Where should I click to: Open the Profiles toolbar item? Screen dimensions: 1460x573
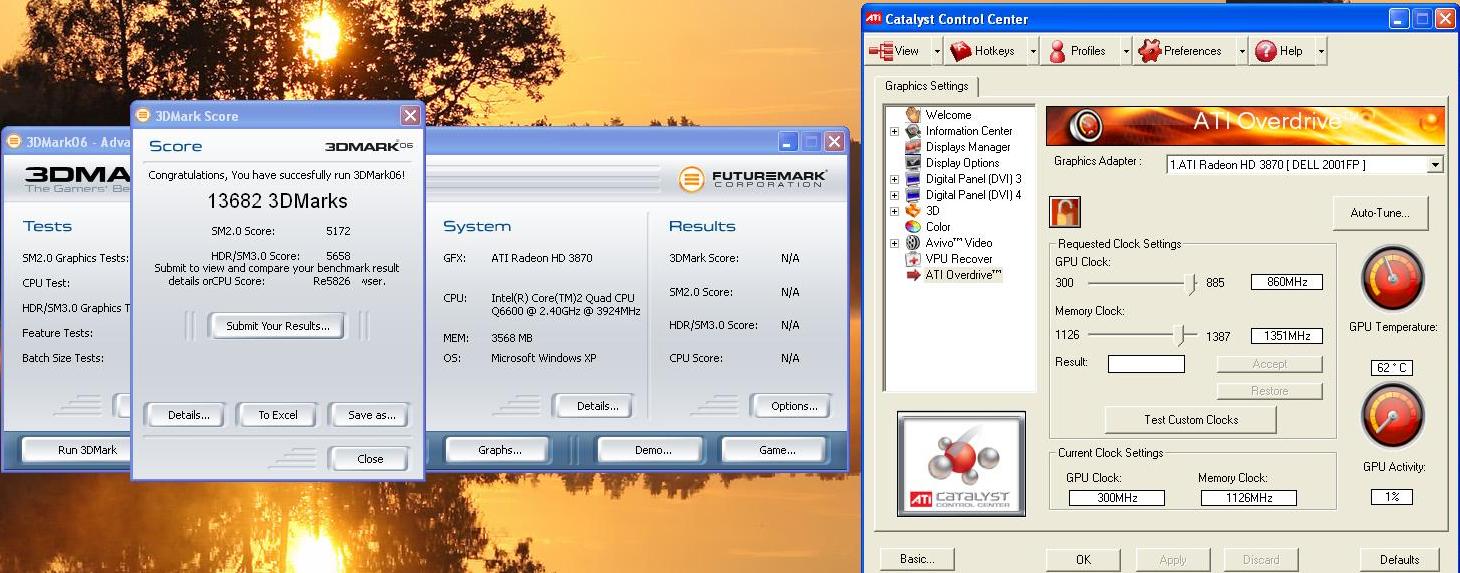point(1077,51)
